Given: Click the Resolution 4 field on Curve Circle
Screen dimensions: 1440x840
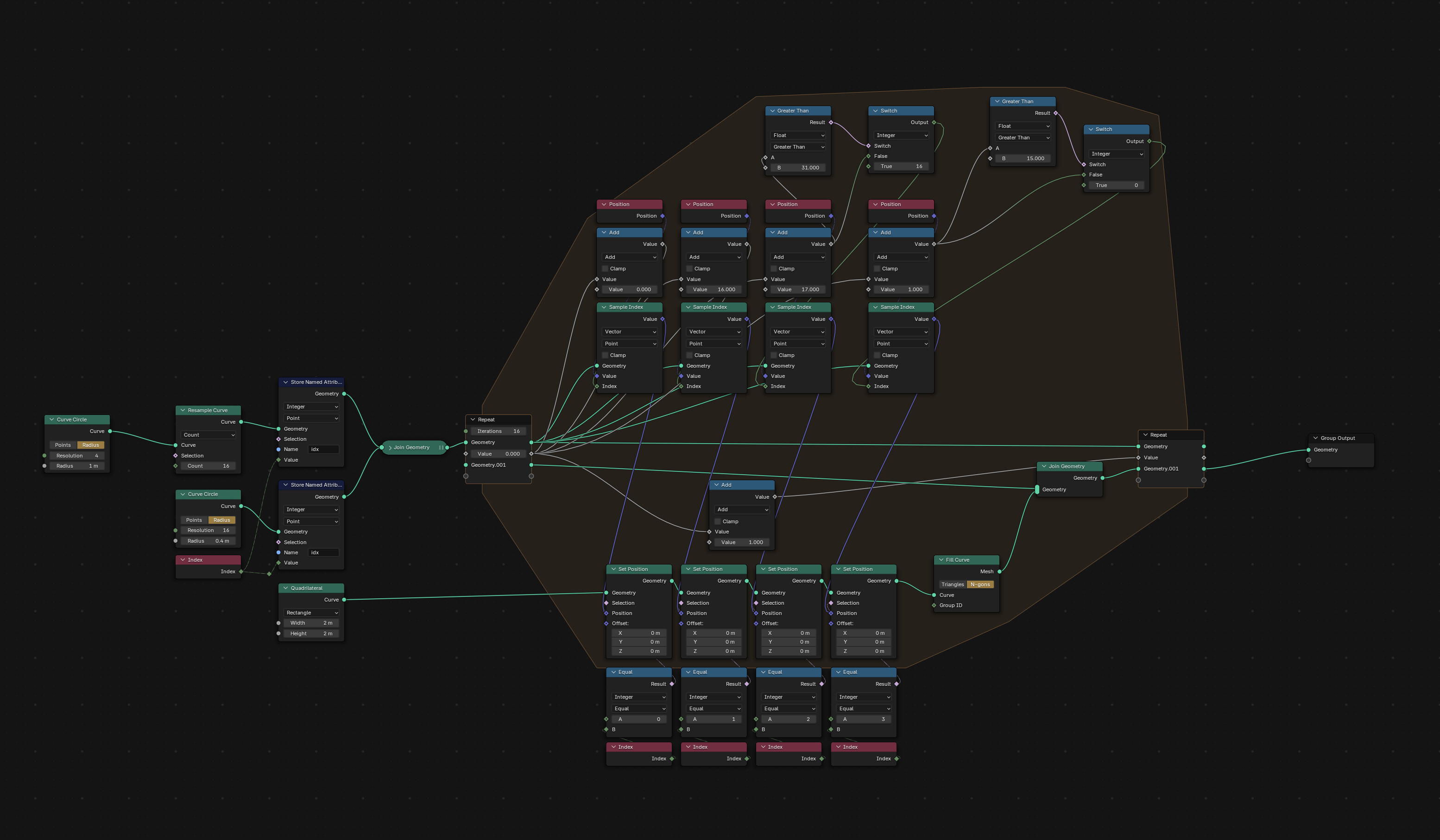Looking at the screenshot, I should 77,456.
